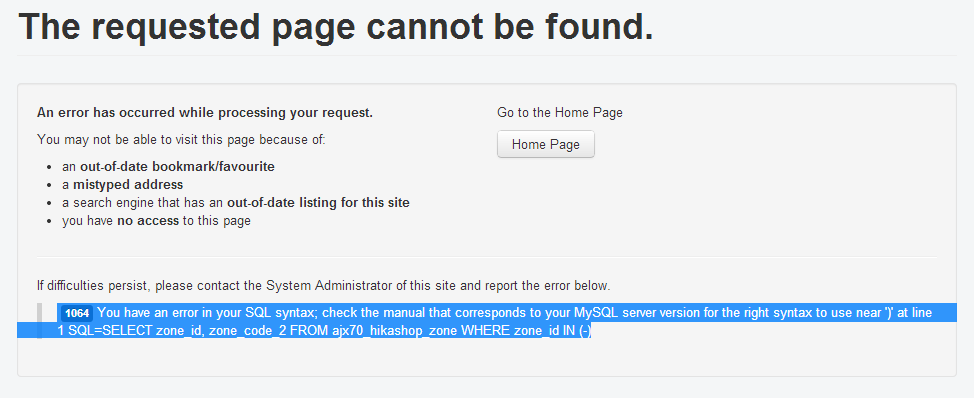The width and height of the screenshot is (974, 398).
Task: Click the 'An error has occurred' bold line
Action: pyautogui.click(x=205, y=113)
